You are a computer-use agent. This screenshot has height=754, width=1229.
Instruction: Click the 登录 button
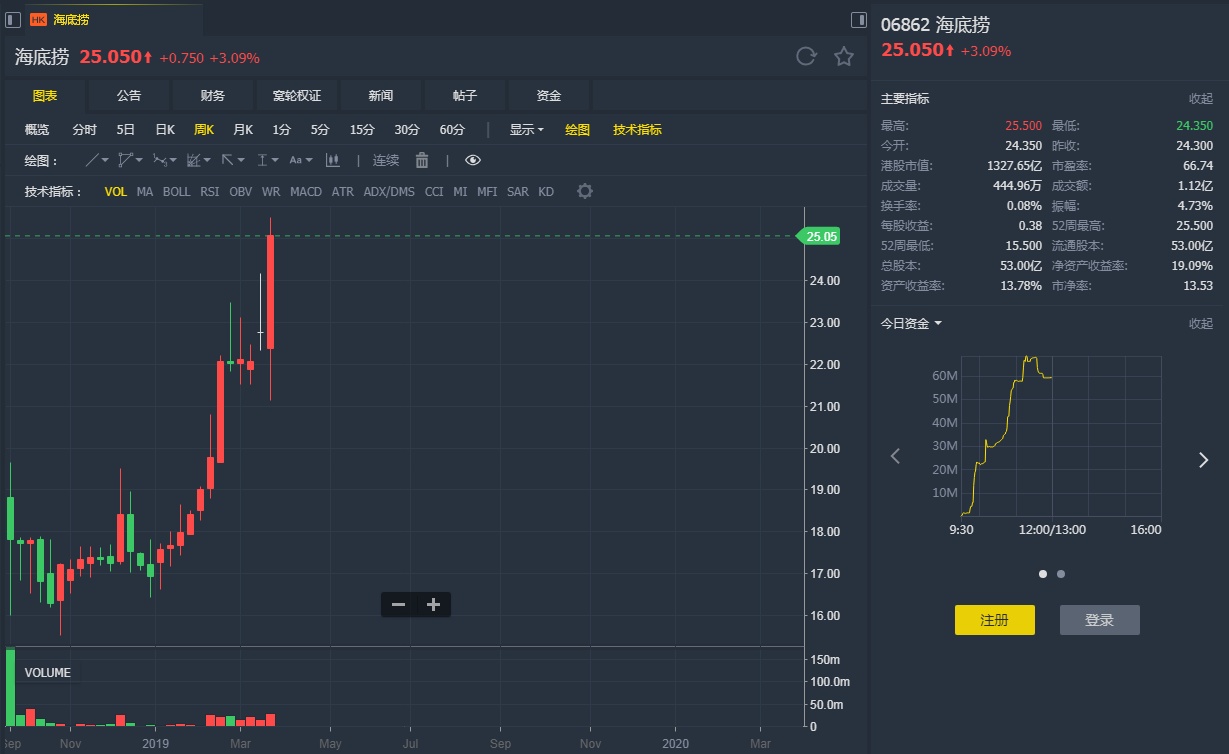pos(1099,620)
